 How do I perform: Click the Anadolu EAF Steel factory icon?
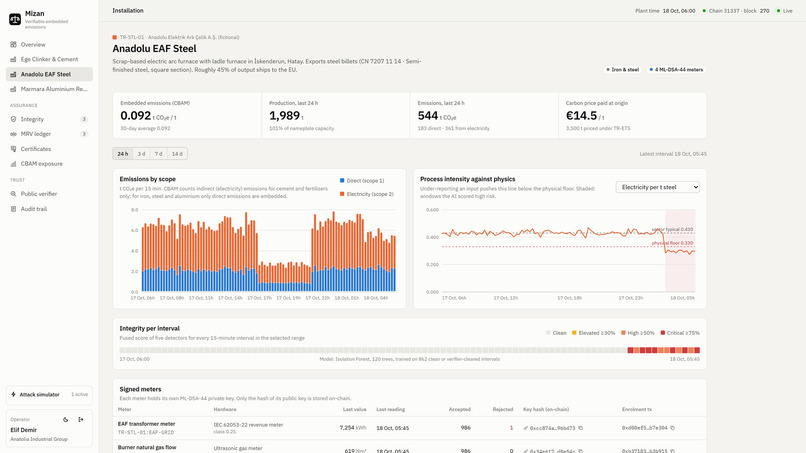[x=13, y=75]
